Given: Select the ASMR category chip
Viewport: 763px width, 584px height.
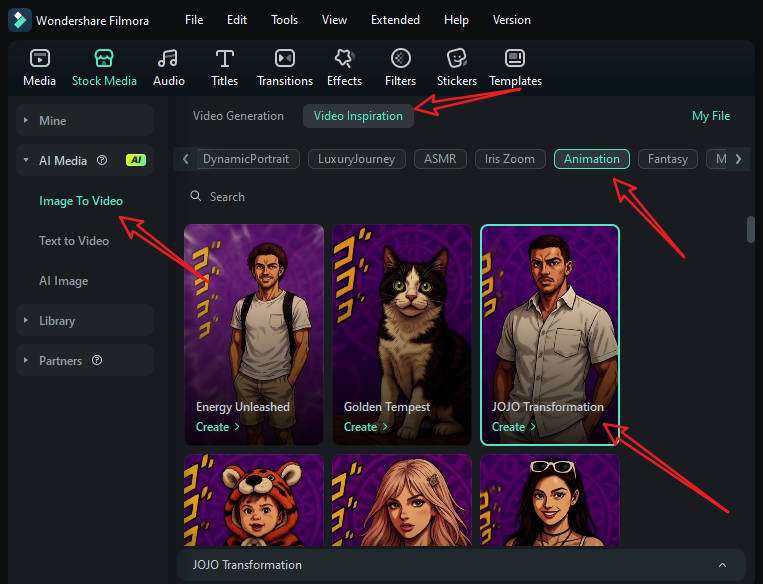Looking at the screenshot, I should coord(440,159).
